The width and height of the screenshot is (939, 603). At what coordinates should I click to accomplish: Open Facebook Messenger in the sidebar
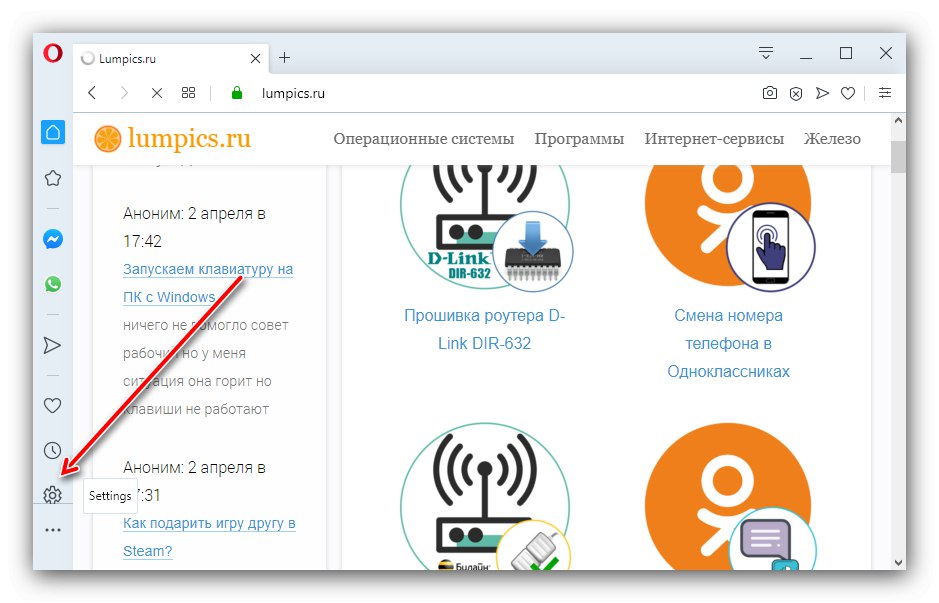click(x=53, y=239)
